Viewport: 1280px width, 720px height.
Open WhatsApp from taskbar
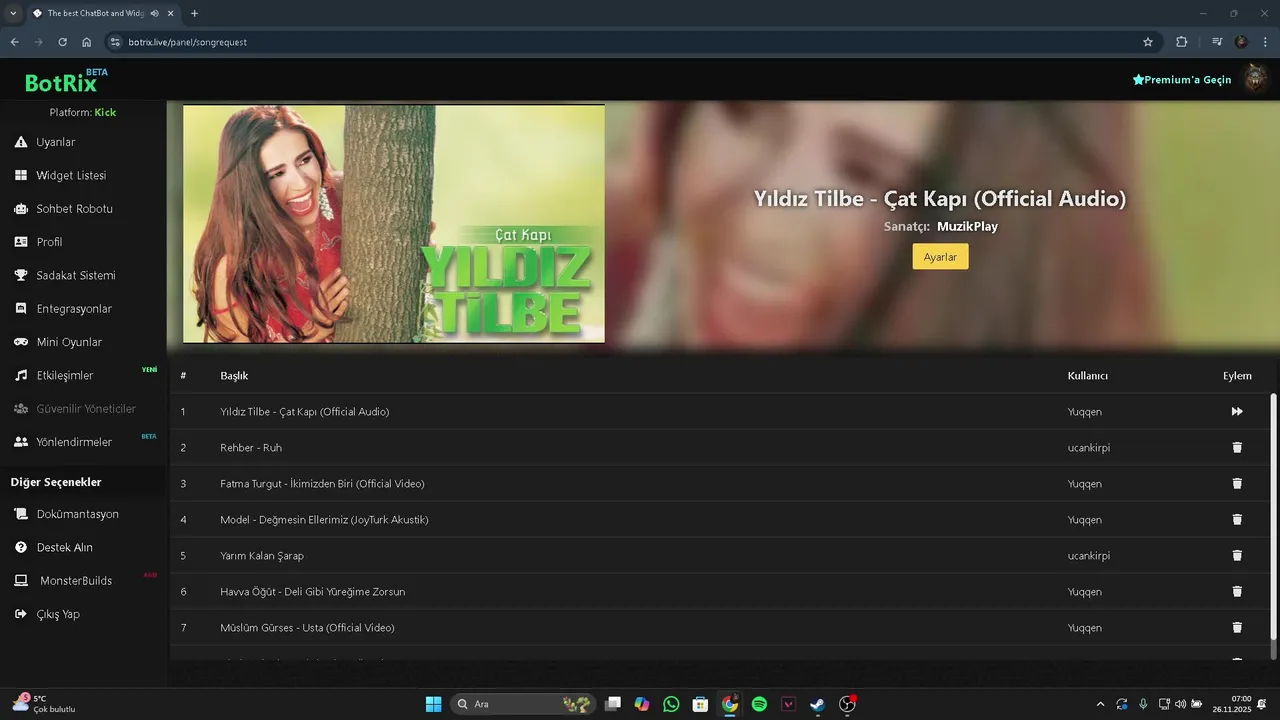click(x=671, y=704)
